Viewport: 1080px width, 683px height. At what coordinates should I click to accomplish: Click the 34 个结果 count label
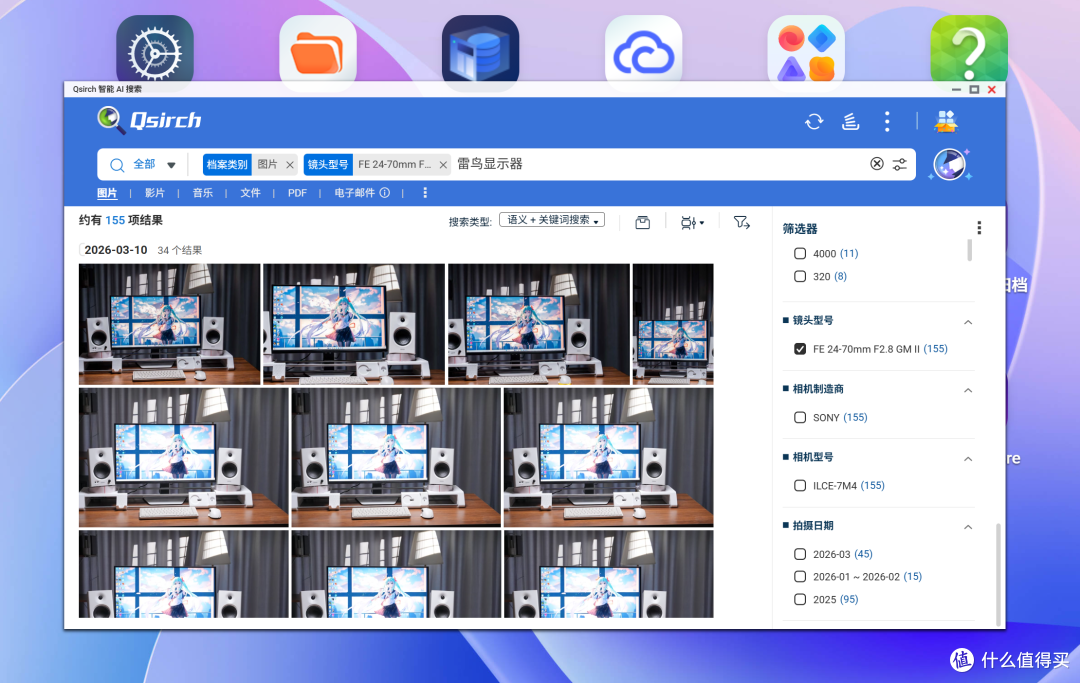pos(179,251)
